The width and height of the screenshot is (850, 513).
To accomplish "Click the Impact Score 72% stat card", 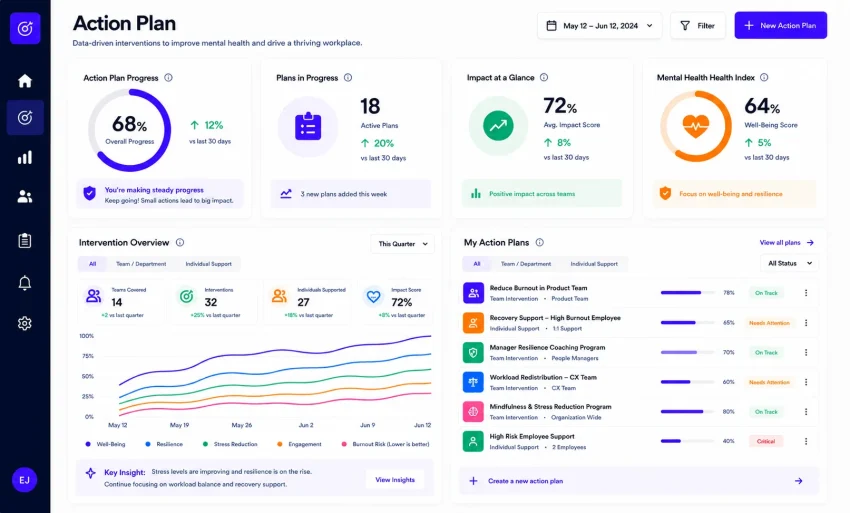I will point(396,302).
